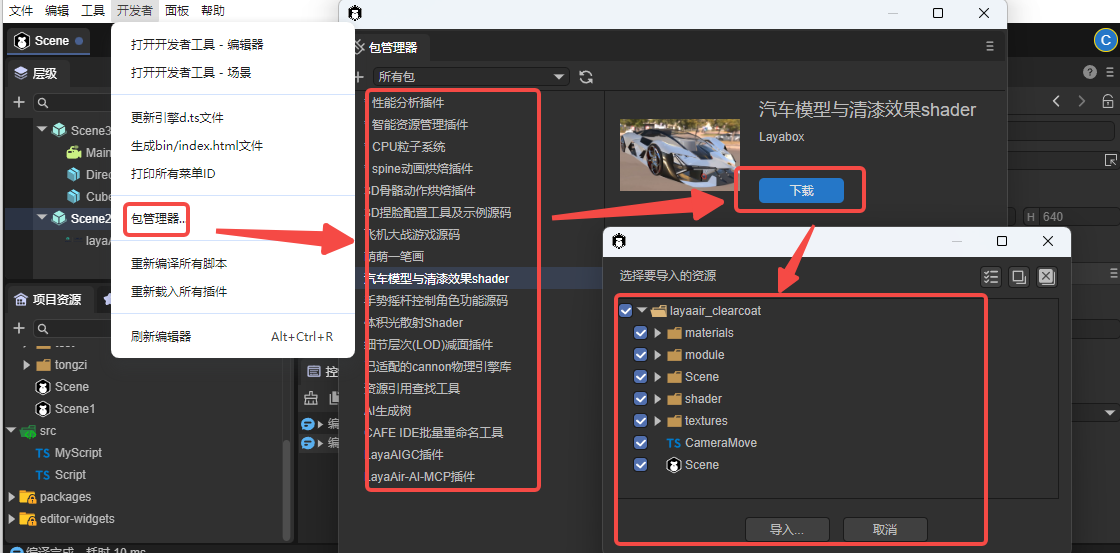Expand the packages folder in project assets
The height and width of the screenshot is (553, 1120).
tap(11, 497)
